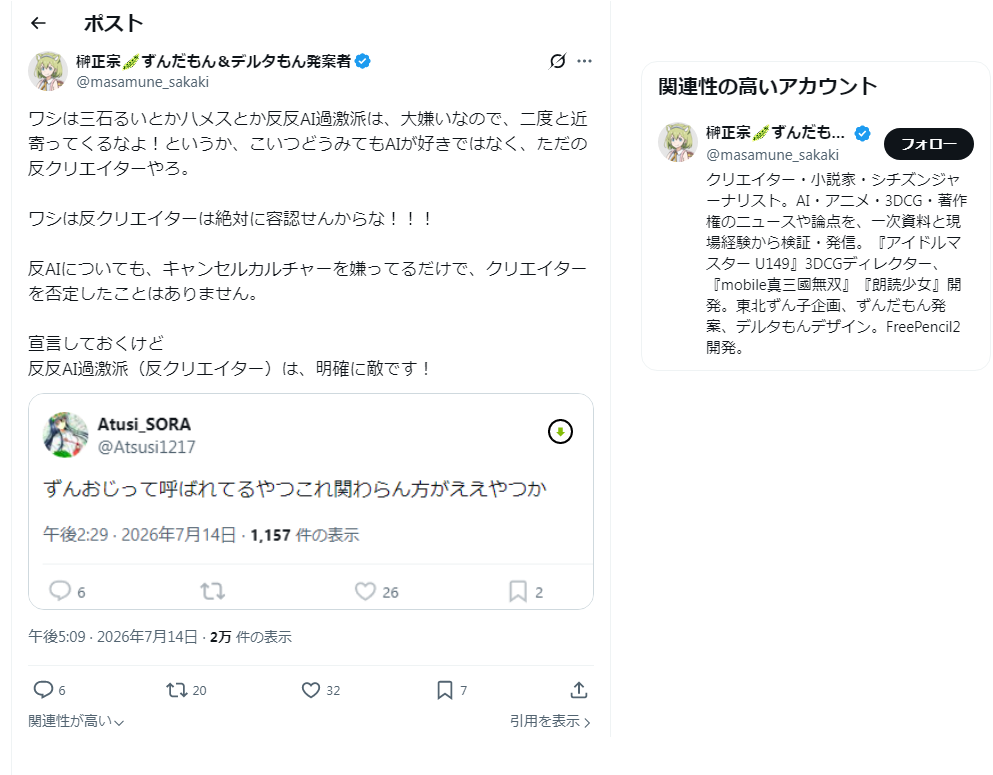
Task: Open 引用を表示 to view quotes
Action: (x=550, y=721)
